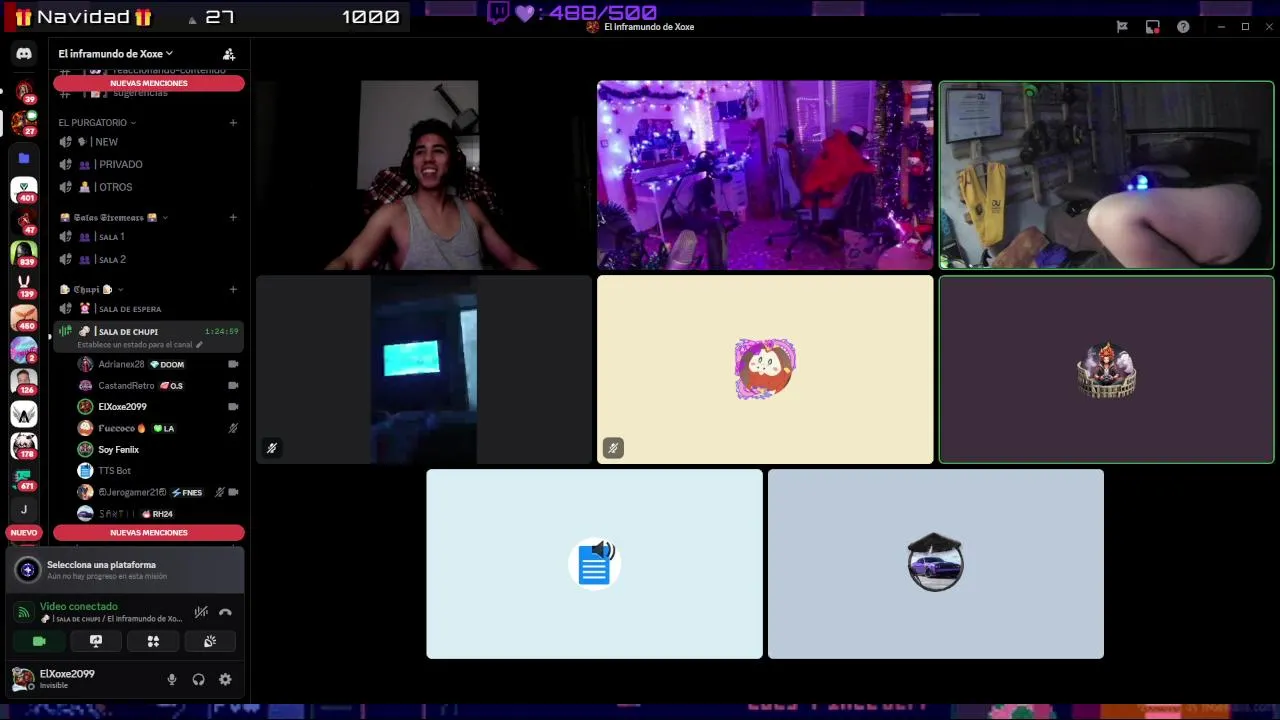Join the SALA DE ESPERA voice channel
The height and width of the screenshot is (720, 1280).
coord(148,309)
